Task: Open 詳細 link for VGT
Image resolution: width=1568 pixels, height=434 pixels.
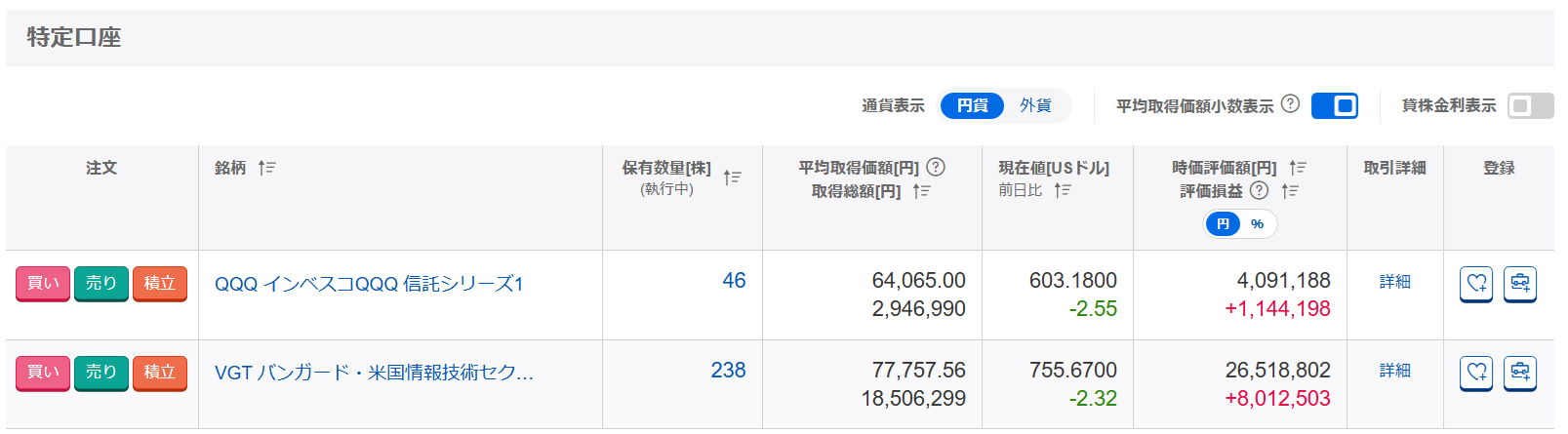Action: tap(1394, 371)
